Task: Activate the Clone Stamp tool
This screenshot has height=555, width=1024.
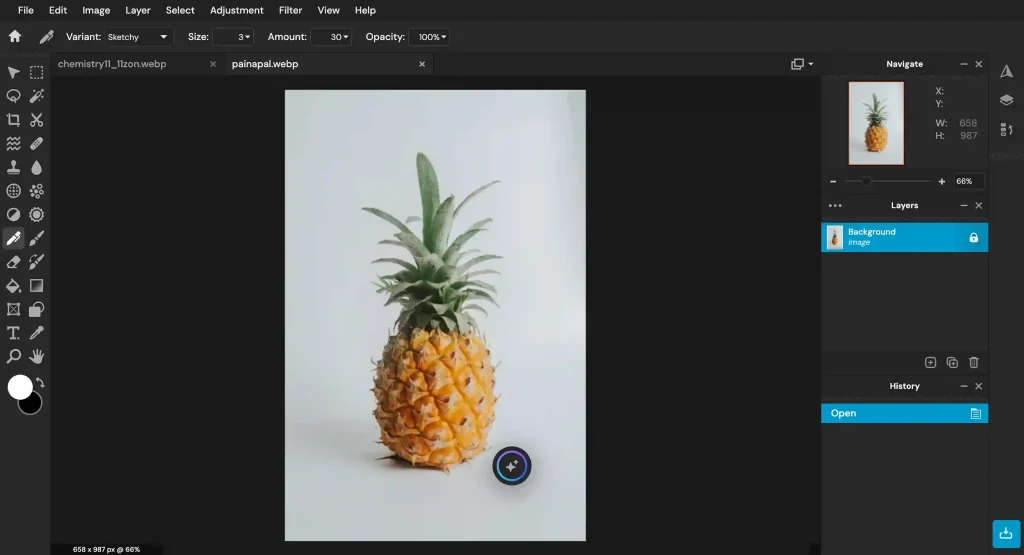Action: (13, 167)
